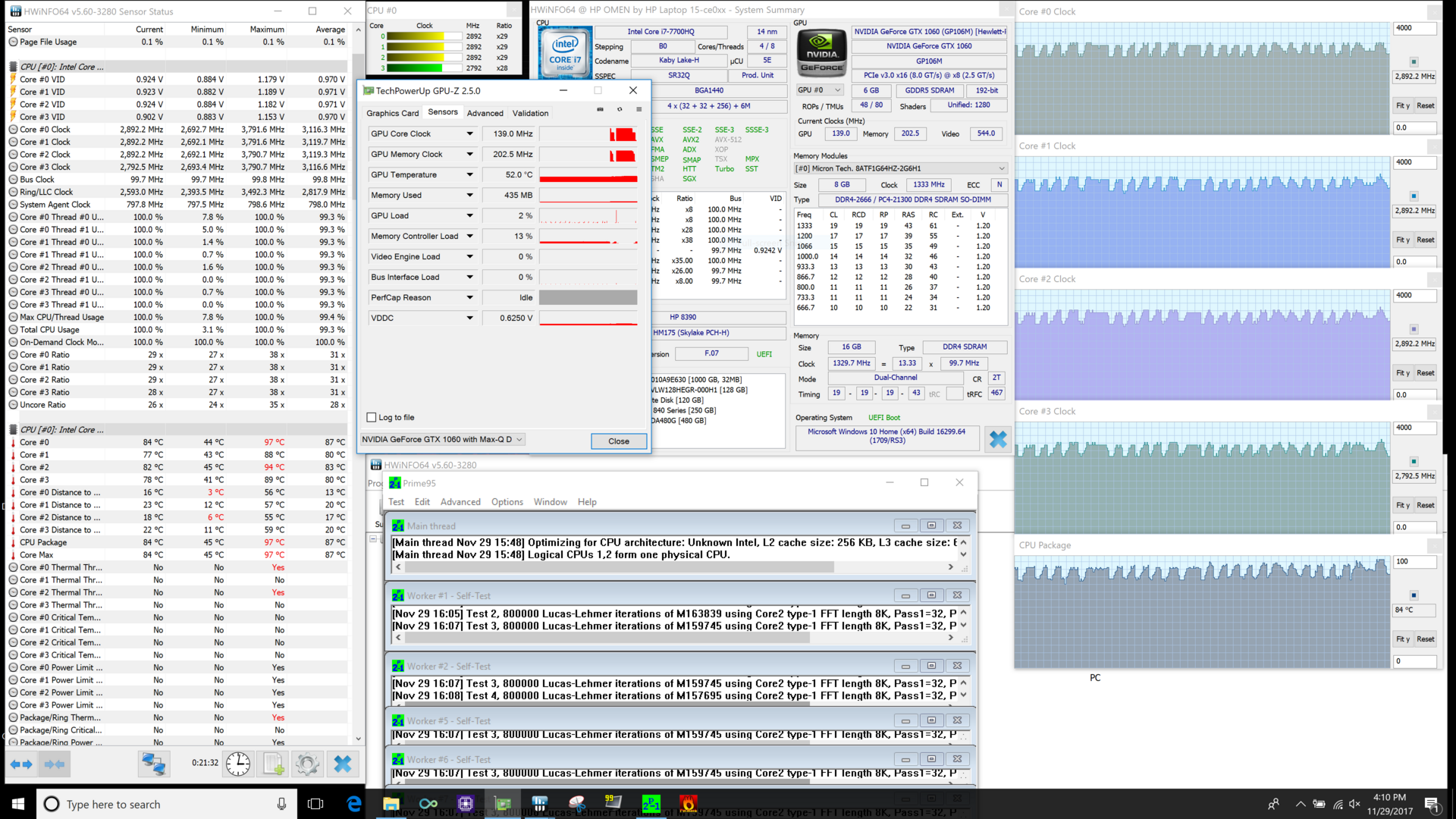Open the GPU Core Clock sensor dropdown
Image resolution: width=1456 pixels, height=819 pixels.
click(469, 134)
